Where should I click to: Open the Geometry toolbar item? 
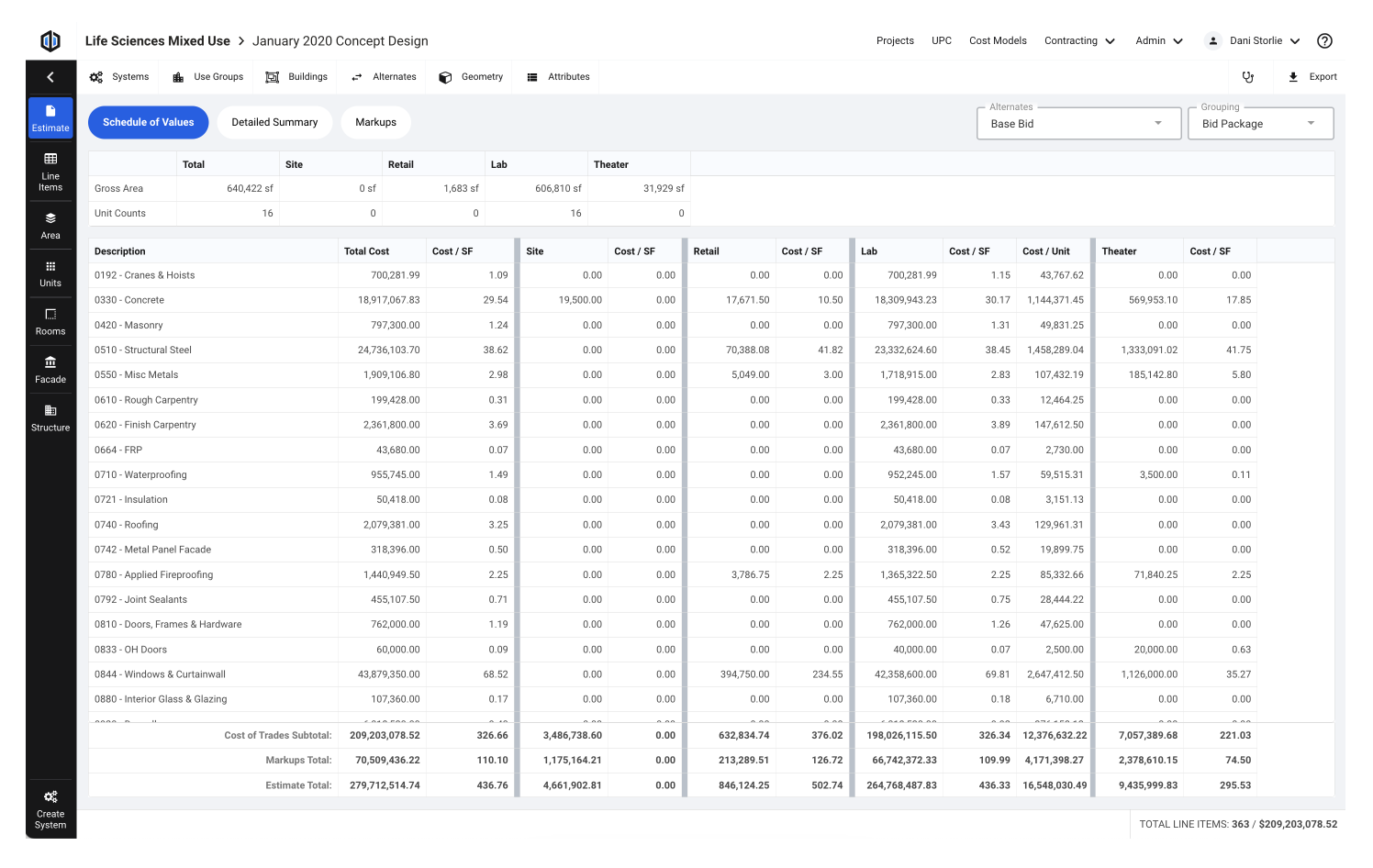click(471, 77)
